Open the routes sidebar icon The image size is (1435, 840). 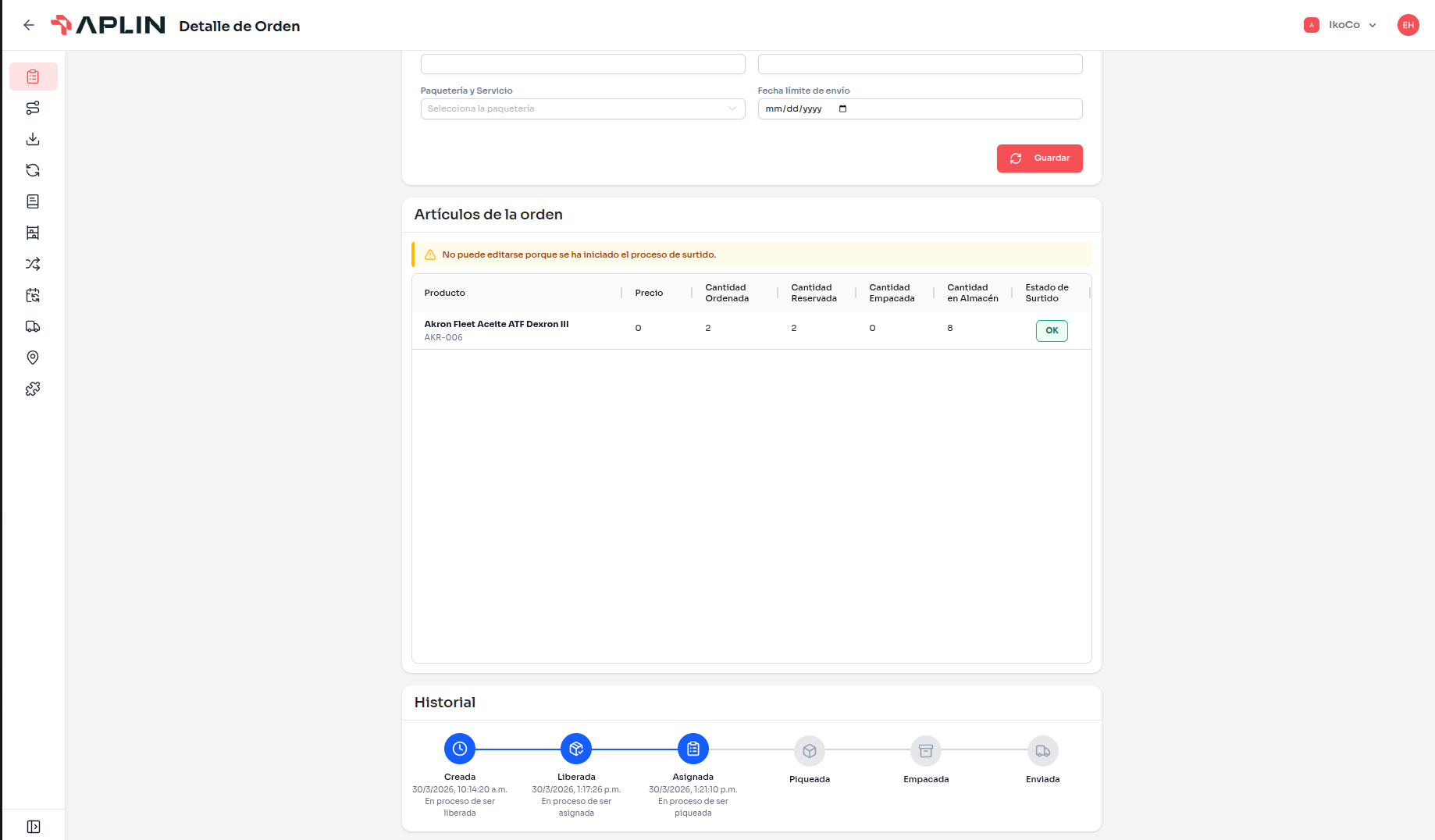click(x=33, y=108)
